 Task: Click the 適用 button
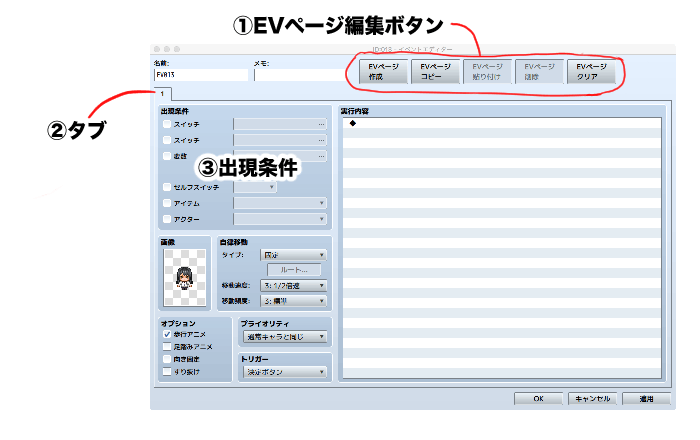(646, 399)
